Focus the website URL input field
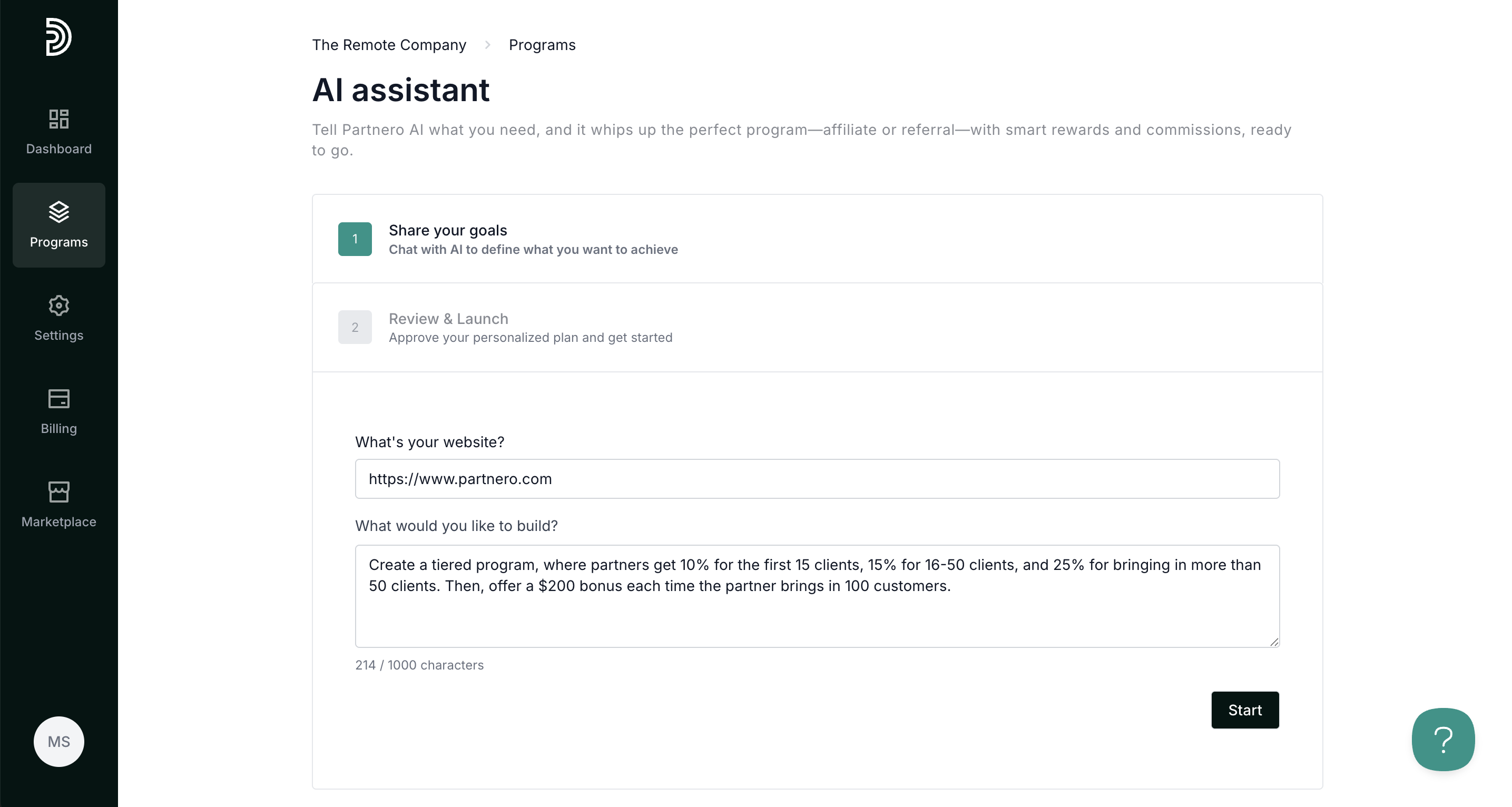Viewport: 1512px width, 807px height. tap(817, 479)
